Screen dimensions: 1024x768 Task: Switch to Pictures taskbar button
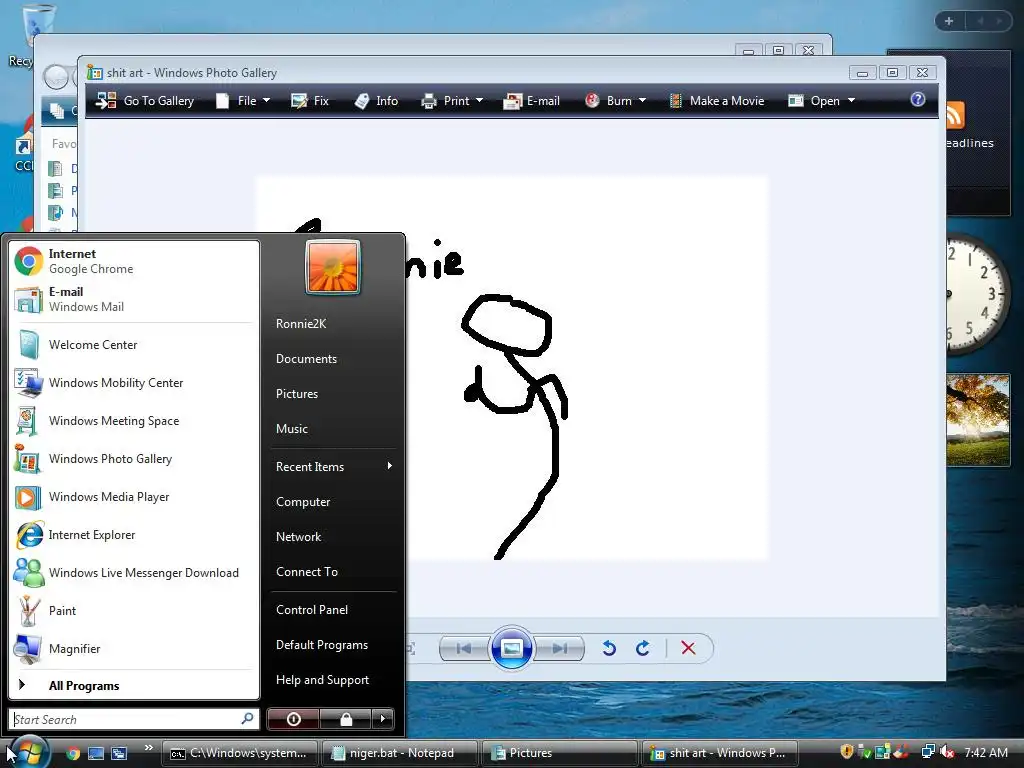click(x=560, y=753)
